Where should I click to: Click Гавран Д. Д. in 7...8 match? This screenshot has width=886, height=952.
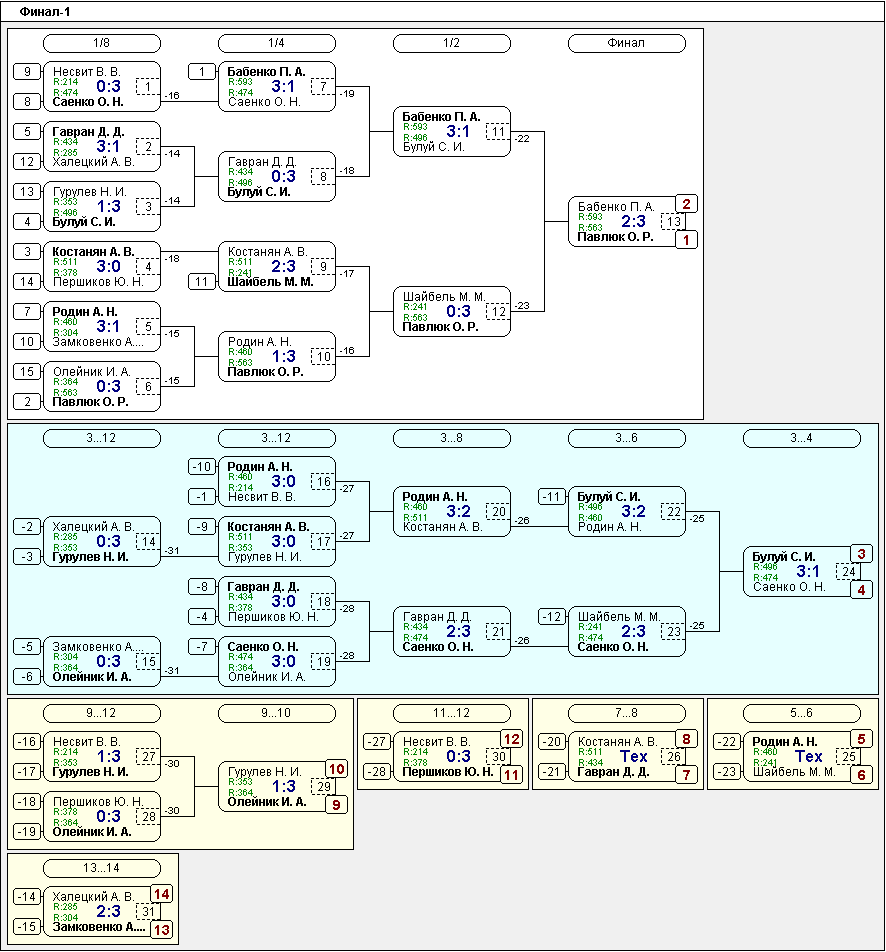click(x=613, y=772)
